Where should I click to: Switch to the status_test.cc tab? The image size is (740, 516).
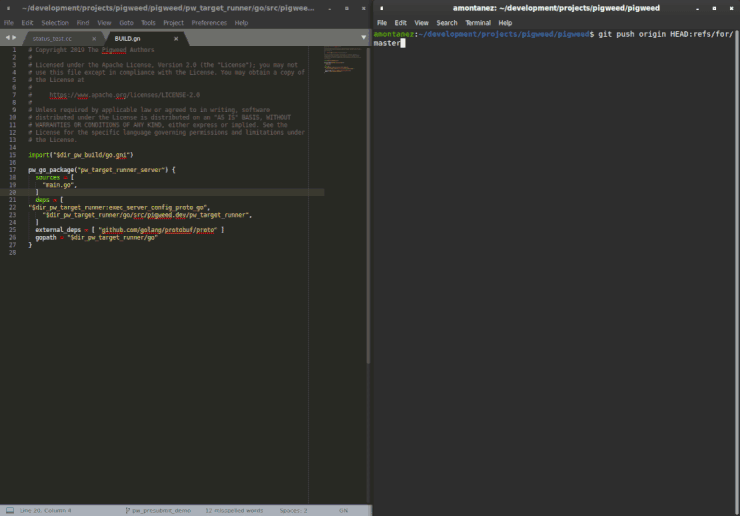click(x=52, y=38)
